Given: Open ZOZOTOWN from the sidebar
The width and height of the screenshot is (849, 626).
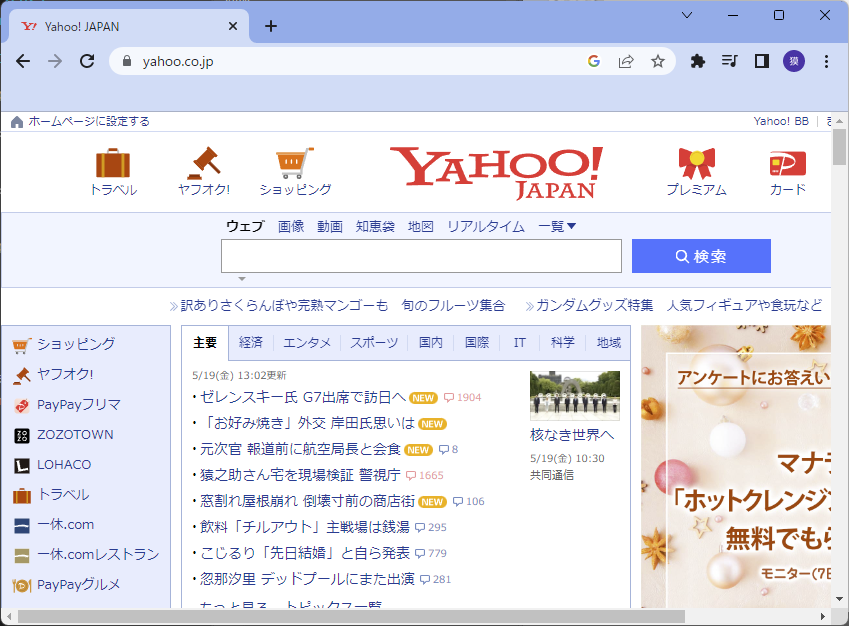Looking at the screenshot, I should [x=22, y=435].
